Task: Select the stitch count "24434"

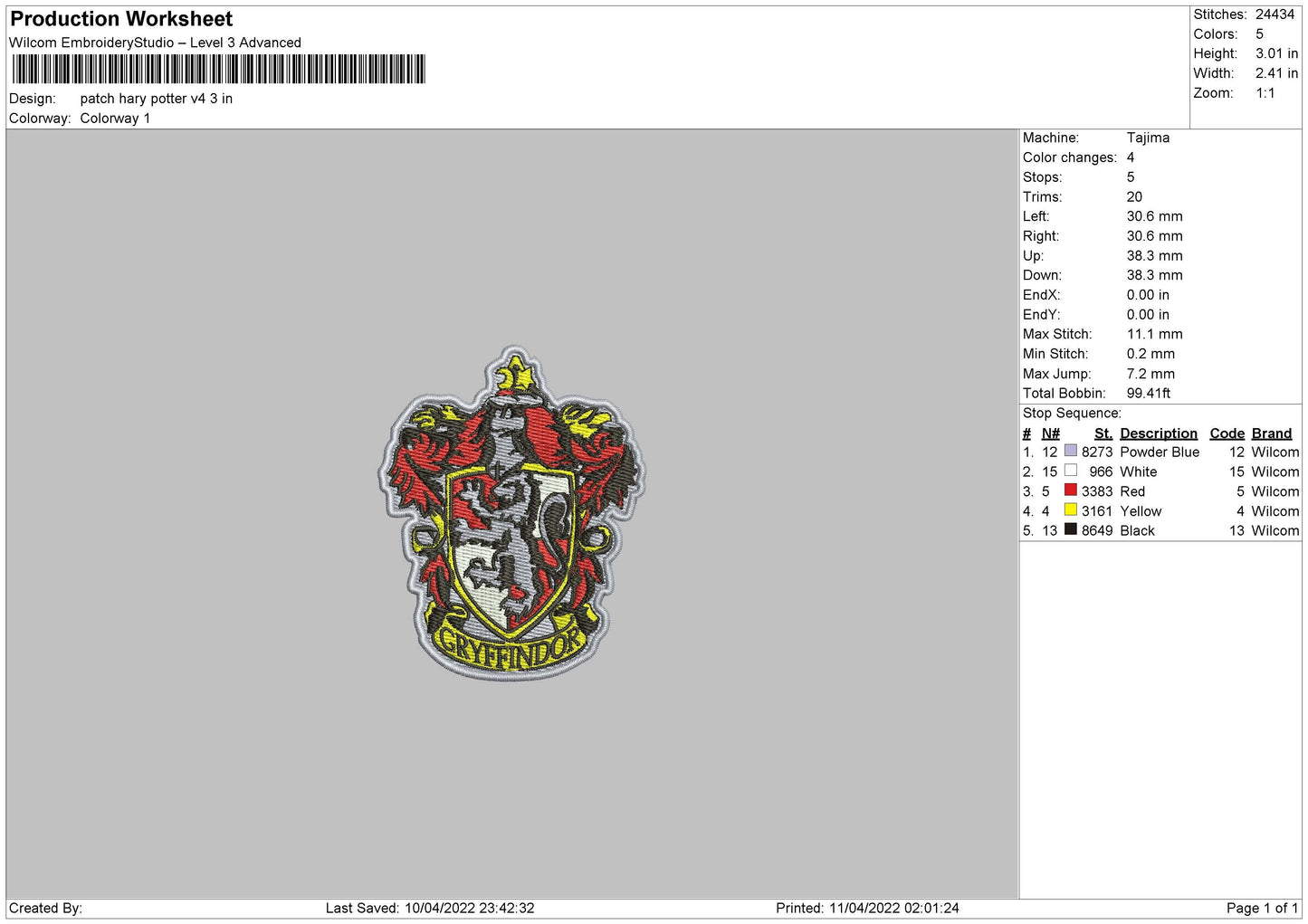Action: tap(1275, 14)
